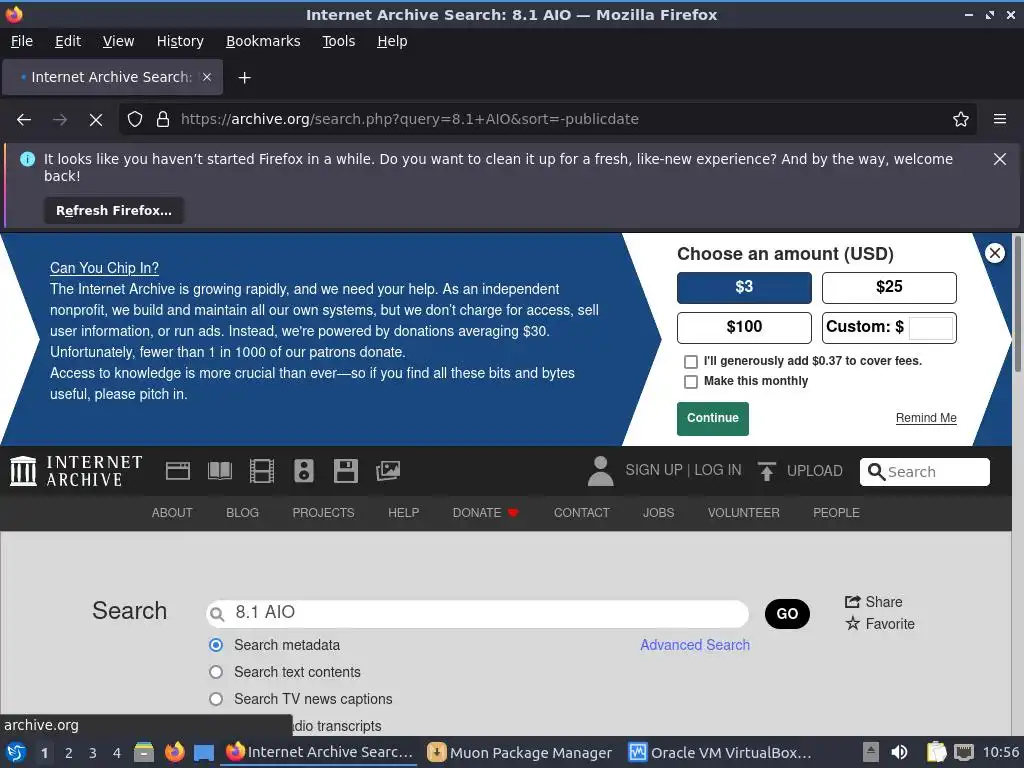Click the user avatar icon

tap(600, 471)
